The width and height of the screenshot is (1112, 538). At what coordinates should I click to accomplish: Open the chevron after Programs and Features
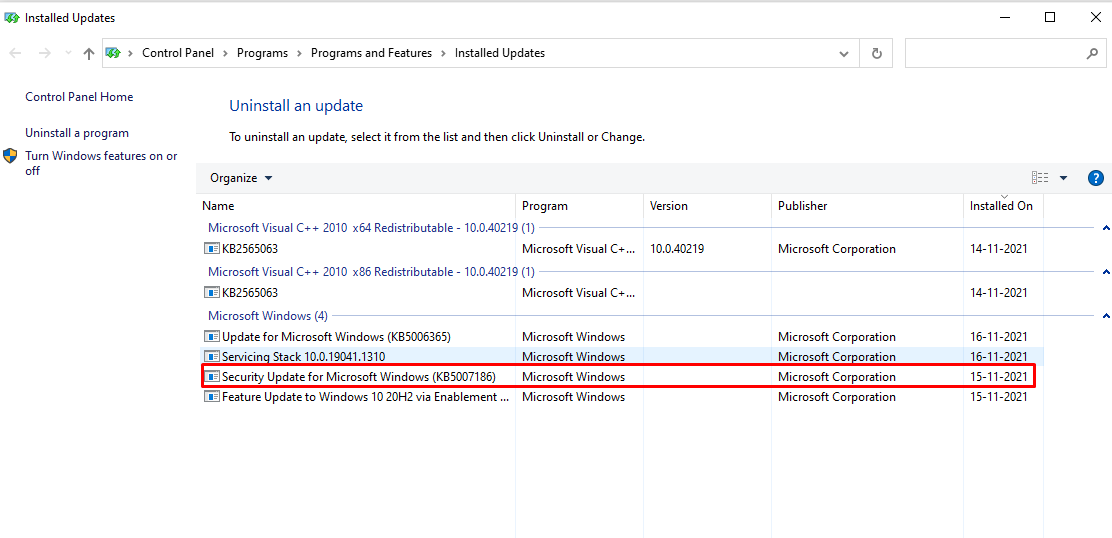tap(443, 53)
